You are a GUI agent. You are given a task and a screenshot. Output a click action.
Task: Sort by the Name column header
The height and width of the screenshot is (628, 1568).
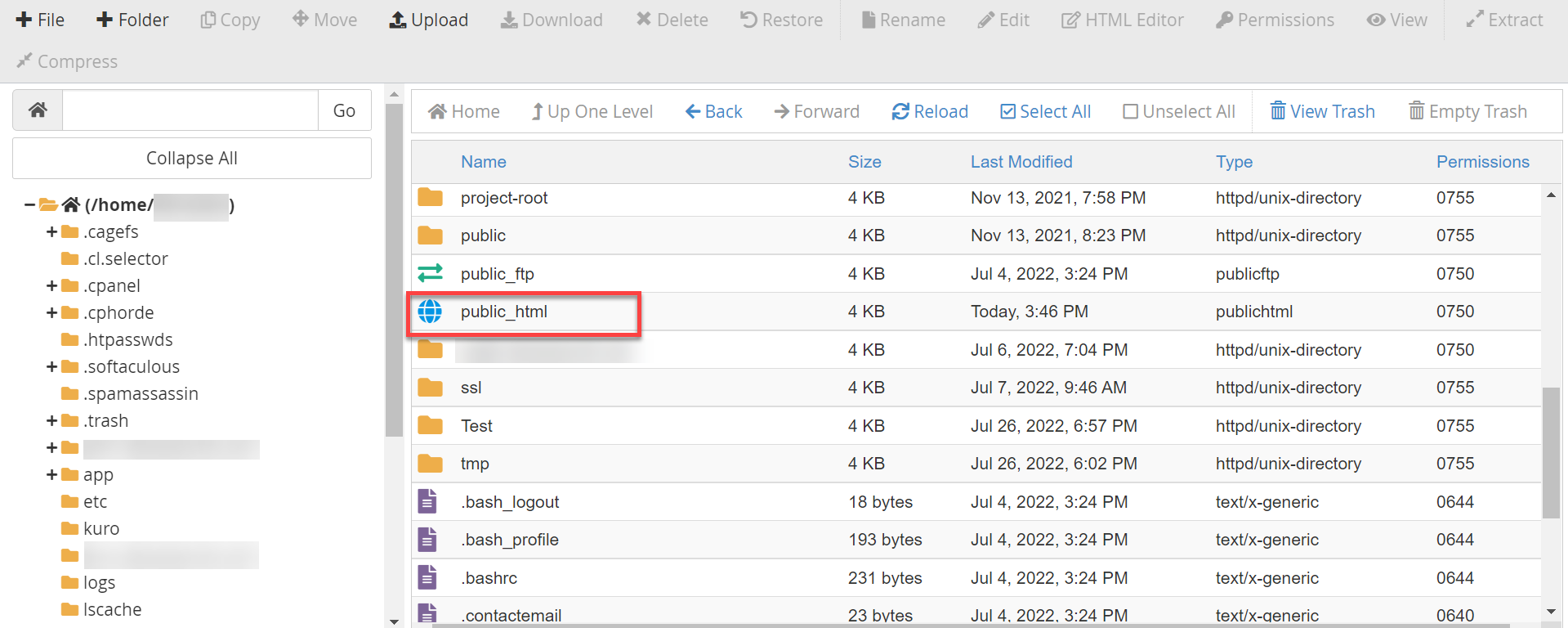(x=484, y=162)
